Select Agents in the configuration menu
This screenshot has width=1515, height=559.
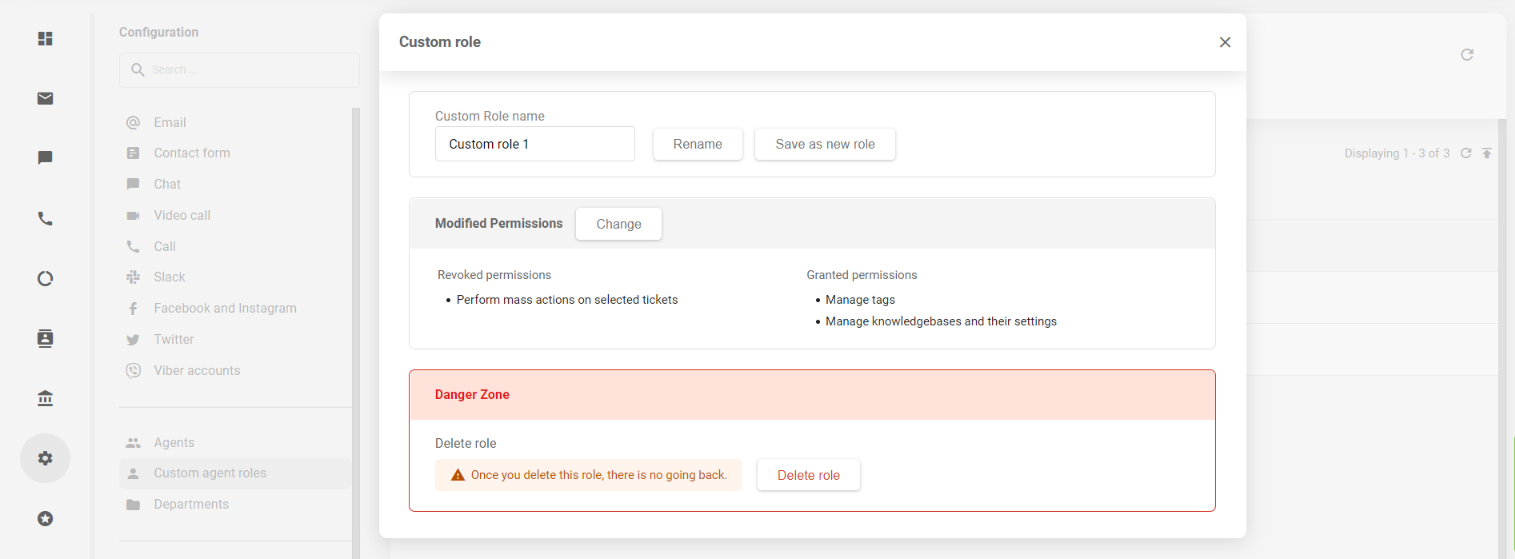(174, 443)
